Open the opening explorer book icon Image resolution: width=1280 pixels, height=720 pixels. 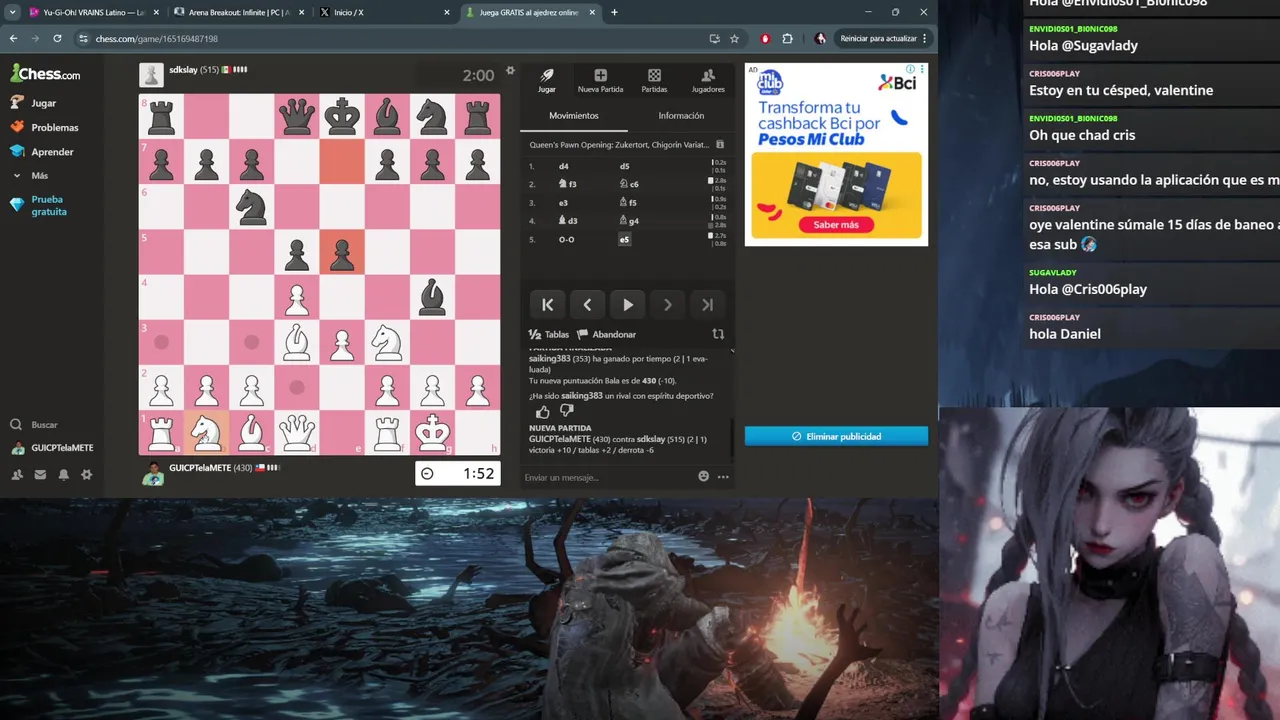click(720, 145)
